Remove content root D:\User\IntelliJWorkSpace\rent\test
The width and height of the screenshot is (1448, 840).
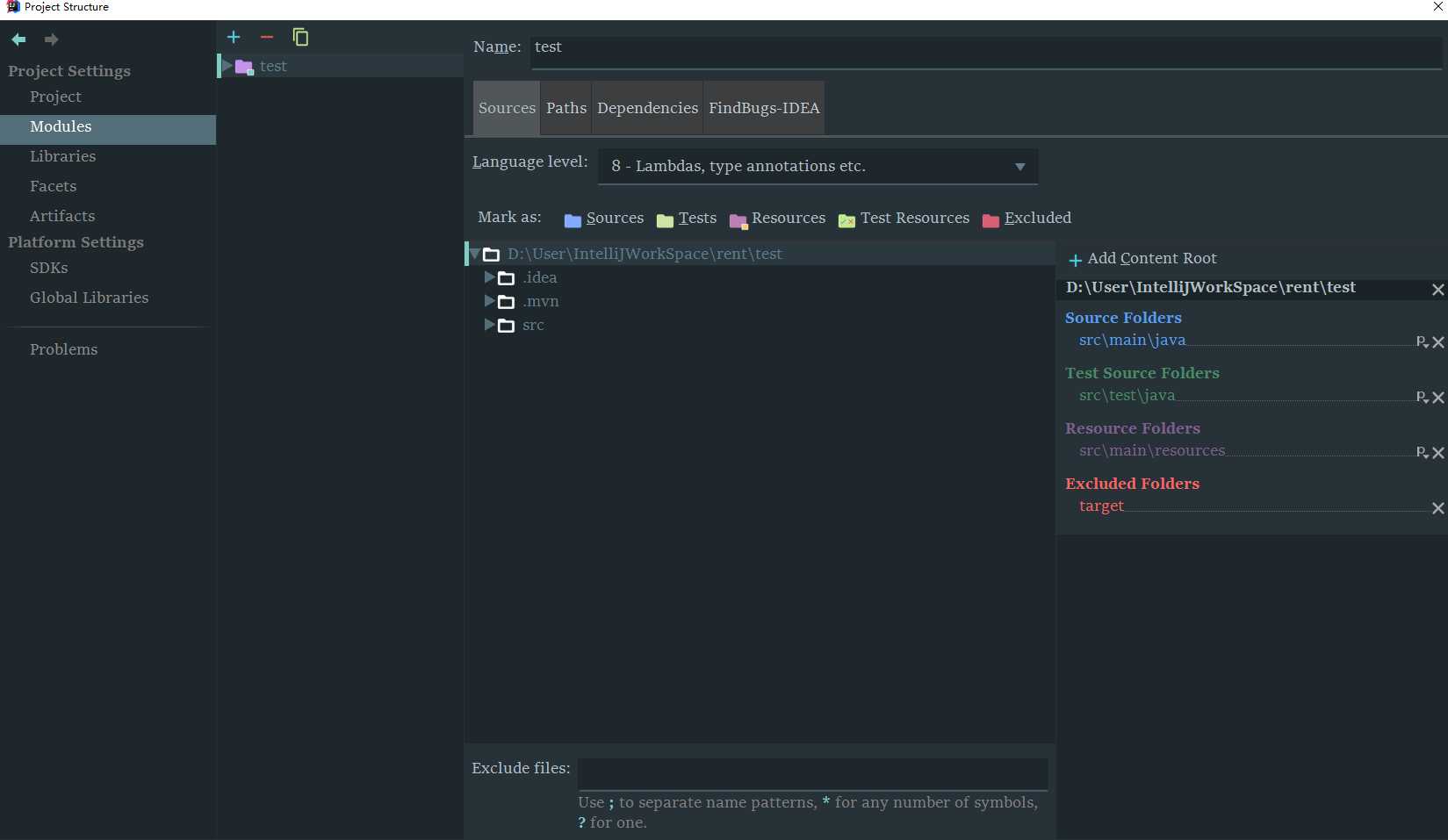click(1438, 290)
